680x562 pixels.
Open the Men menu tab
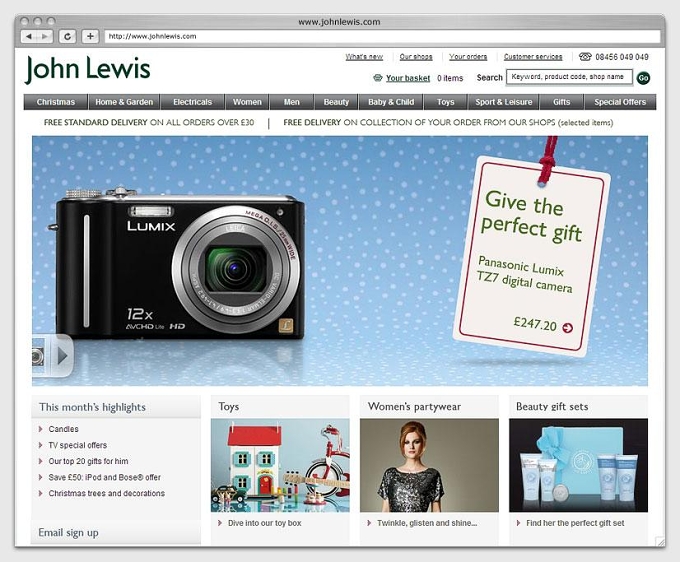[292, 102]
